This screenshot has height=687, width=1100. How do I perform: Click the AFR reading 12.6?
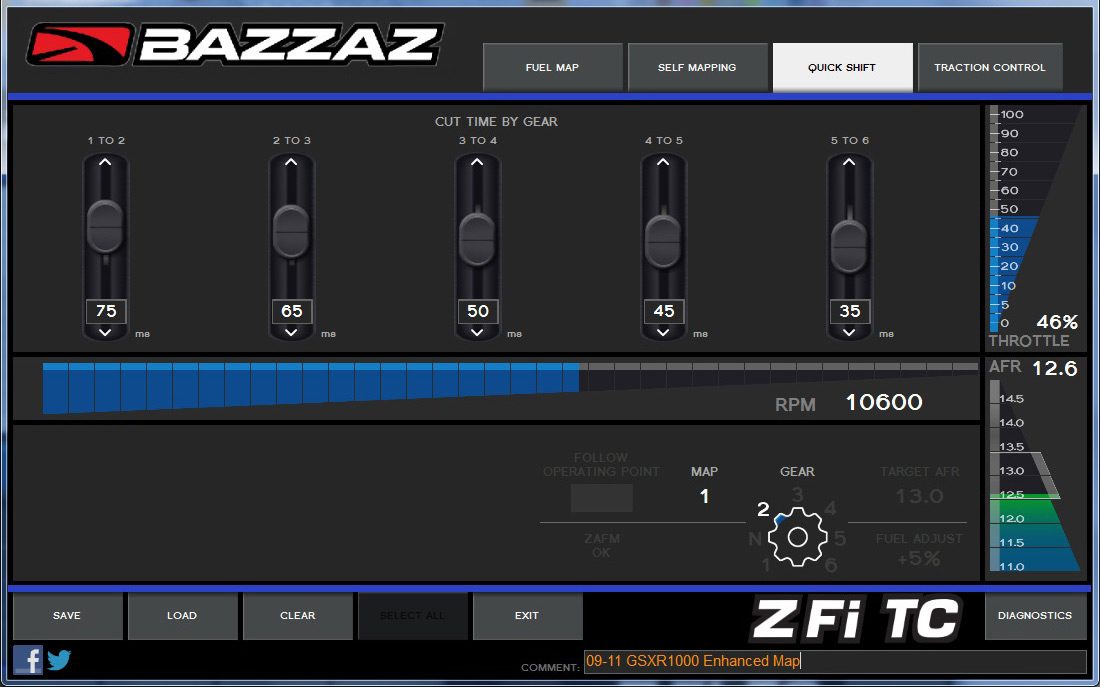tap(1054, 368)
